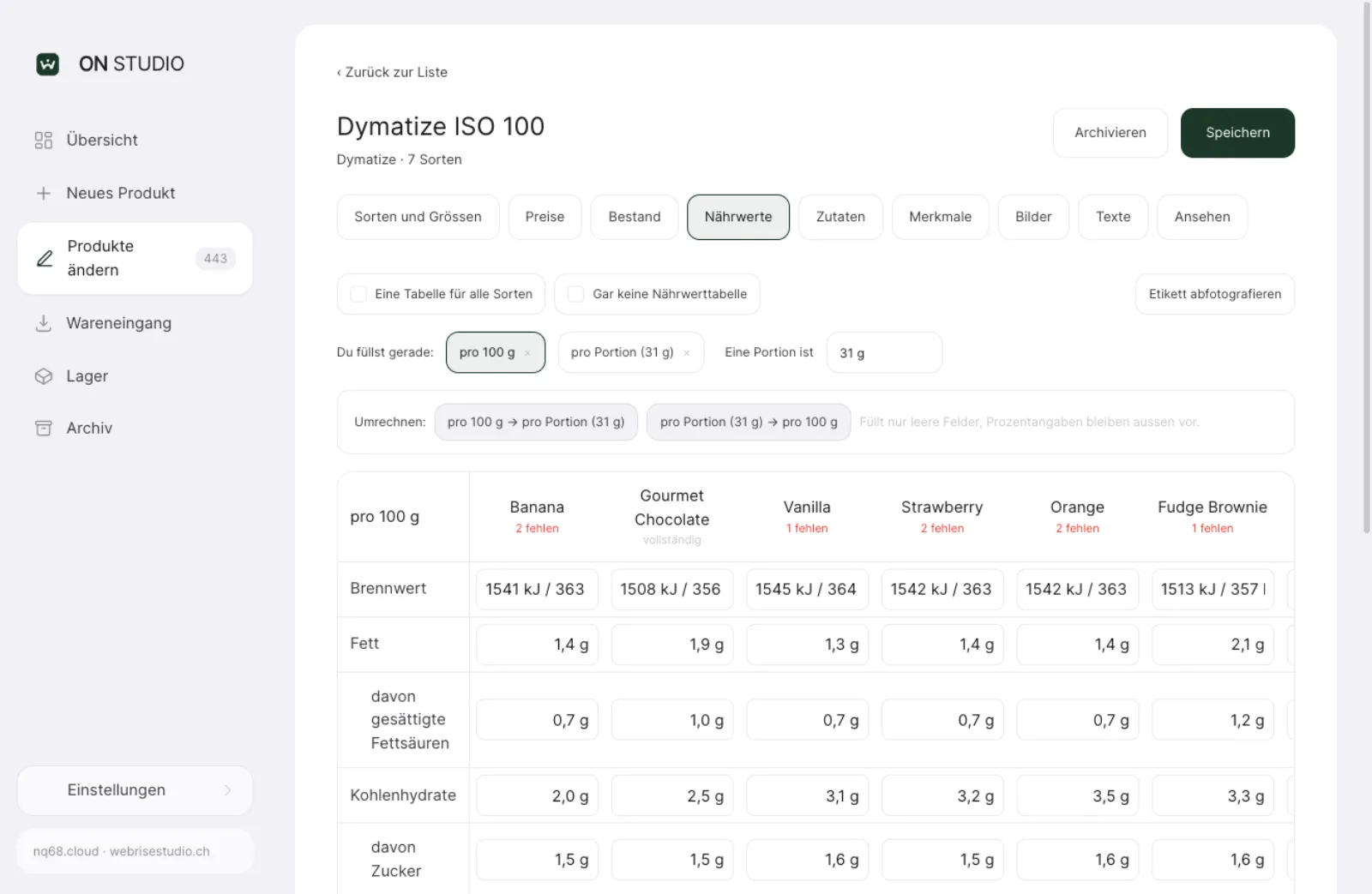Remove the 'pro 100 g' chip via x

[x=527, y=353]
